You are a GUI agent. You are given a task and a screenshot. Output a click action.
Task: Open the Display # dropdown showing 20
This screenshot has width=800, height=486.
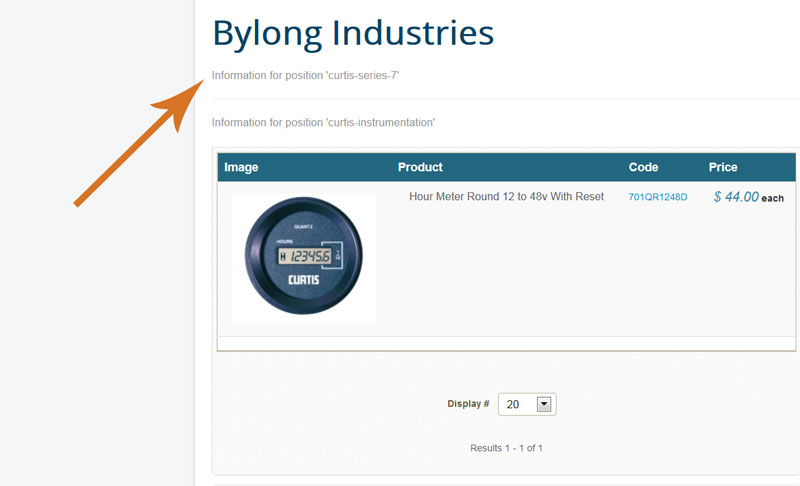tap(527, 404)
